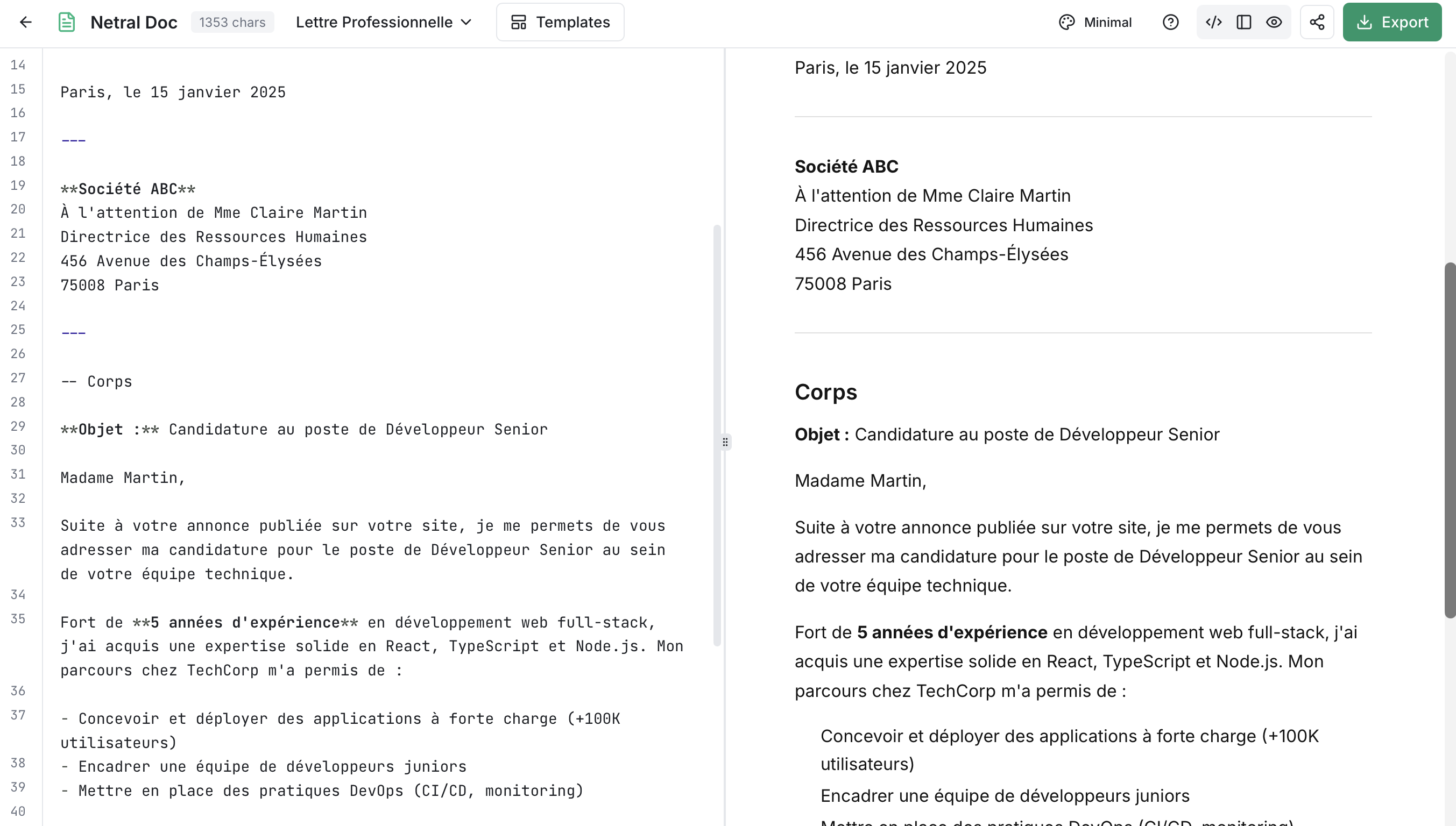The width and height of the screenshot is (1456, 826).
Task: Click the preview heading "Corps"
Action: click(825, 393)
